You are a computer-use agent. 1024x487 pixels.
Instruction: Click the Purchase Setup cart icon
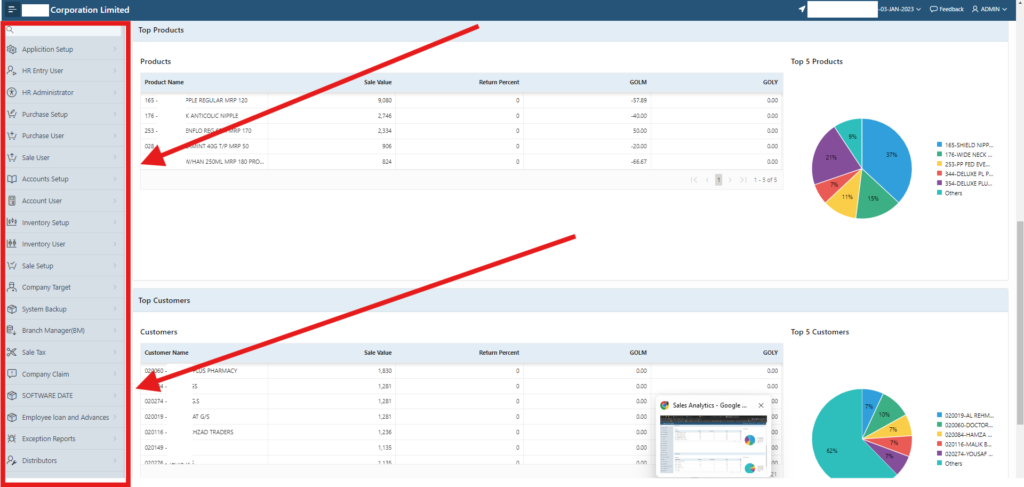click(12, 114)
